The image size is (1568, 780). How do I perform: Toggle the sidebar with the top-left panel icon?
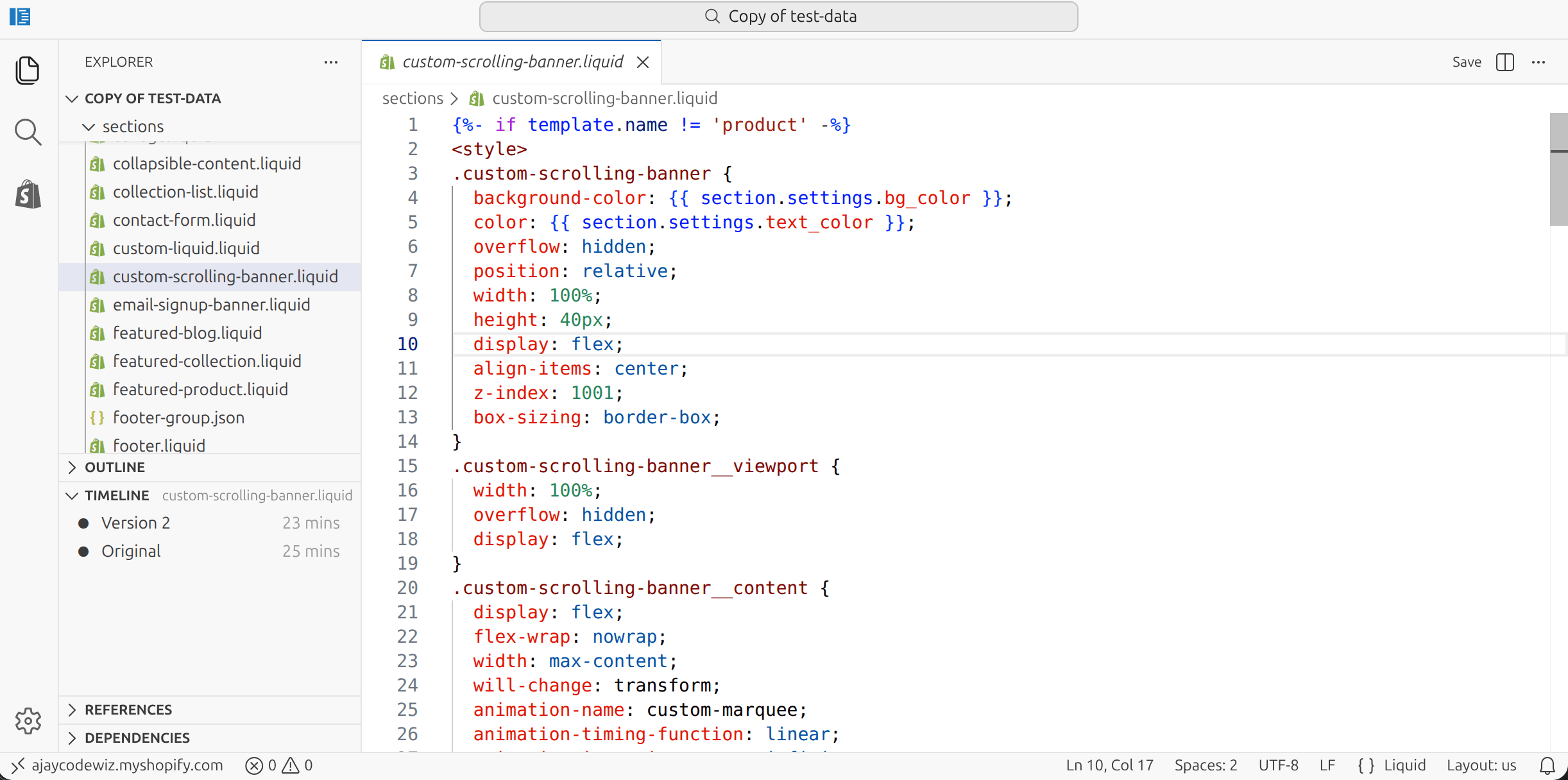20,17
